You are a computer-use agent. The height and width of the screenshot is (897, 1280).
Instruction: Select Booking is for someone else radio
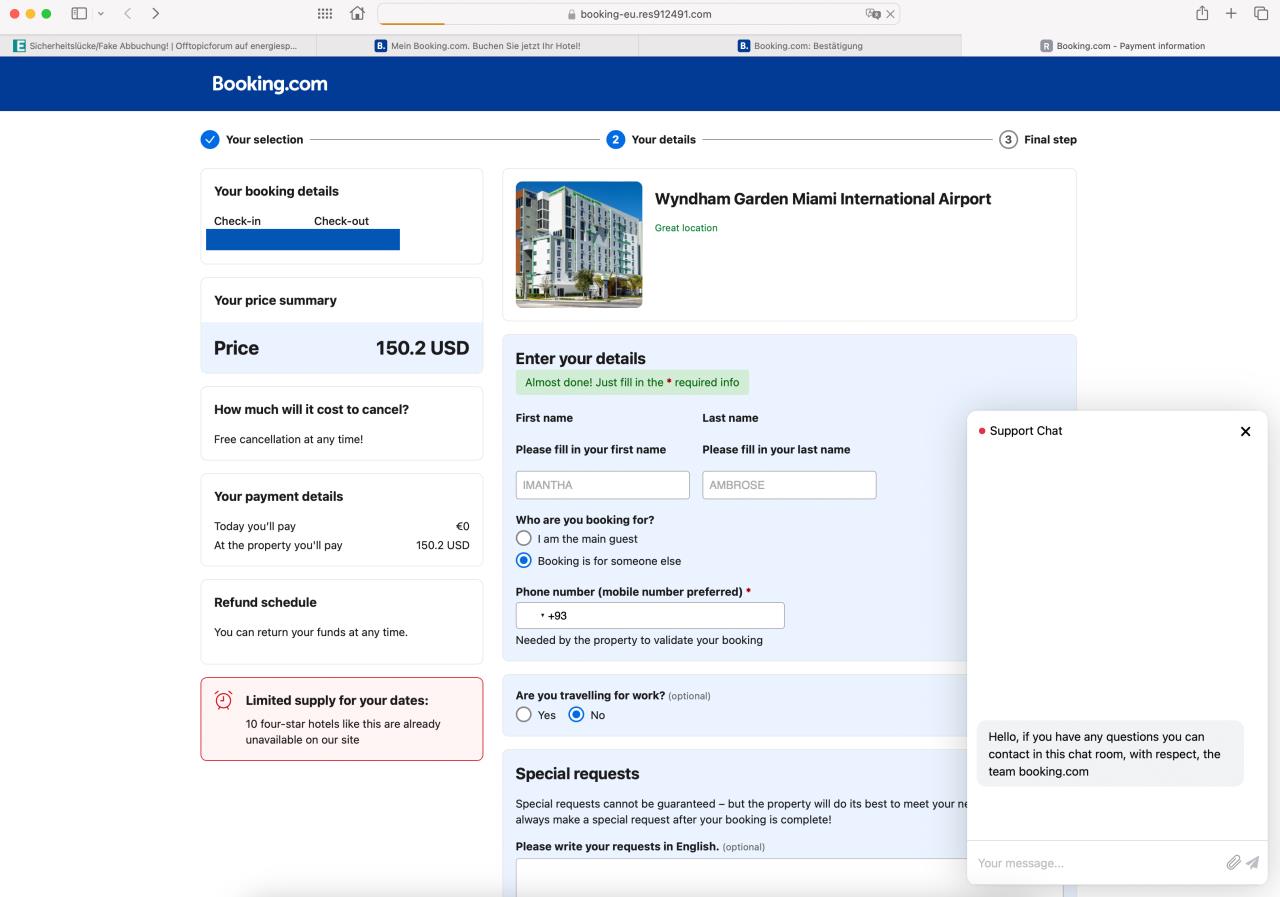click(524, 561)
